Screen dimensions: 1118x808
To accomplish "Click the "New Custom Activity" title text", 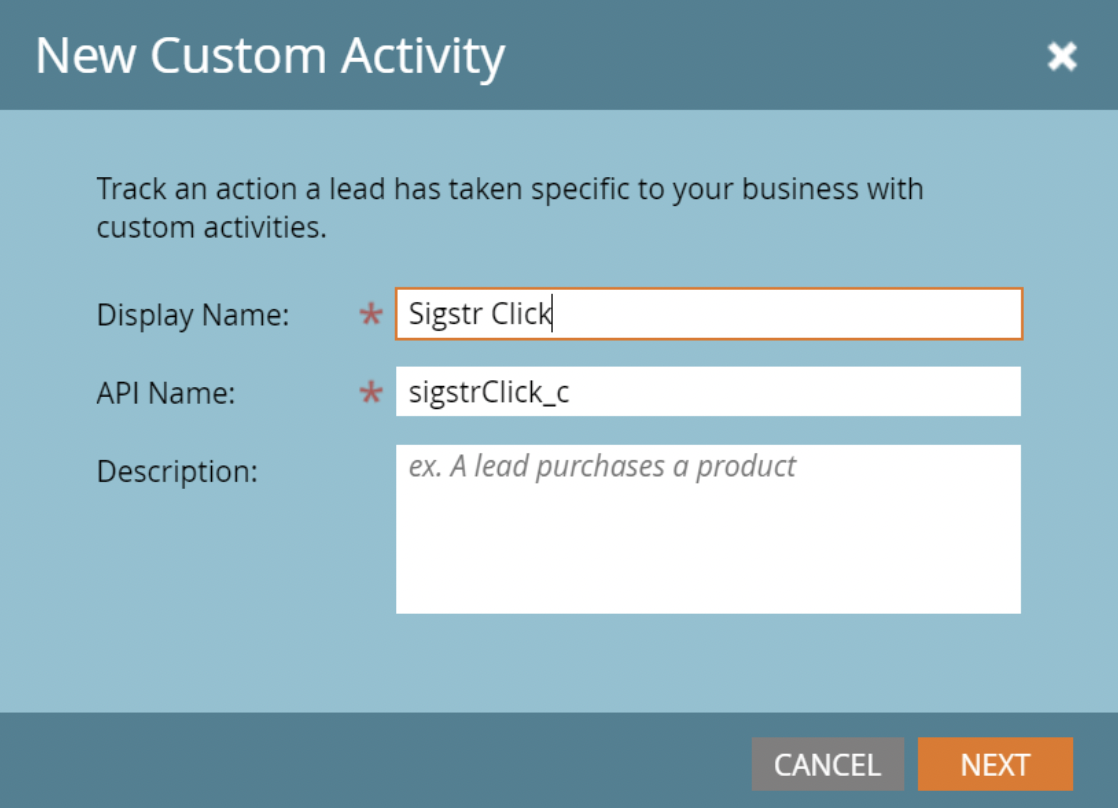I will click(270, 56).
